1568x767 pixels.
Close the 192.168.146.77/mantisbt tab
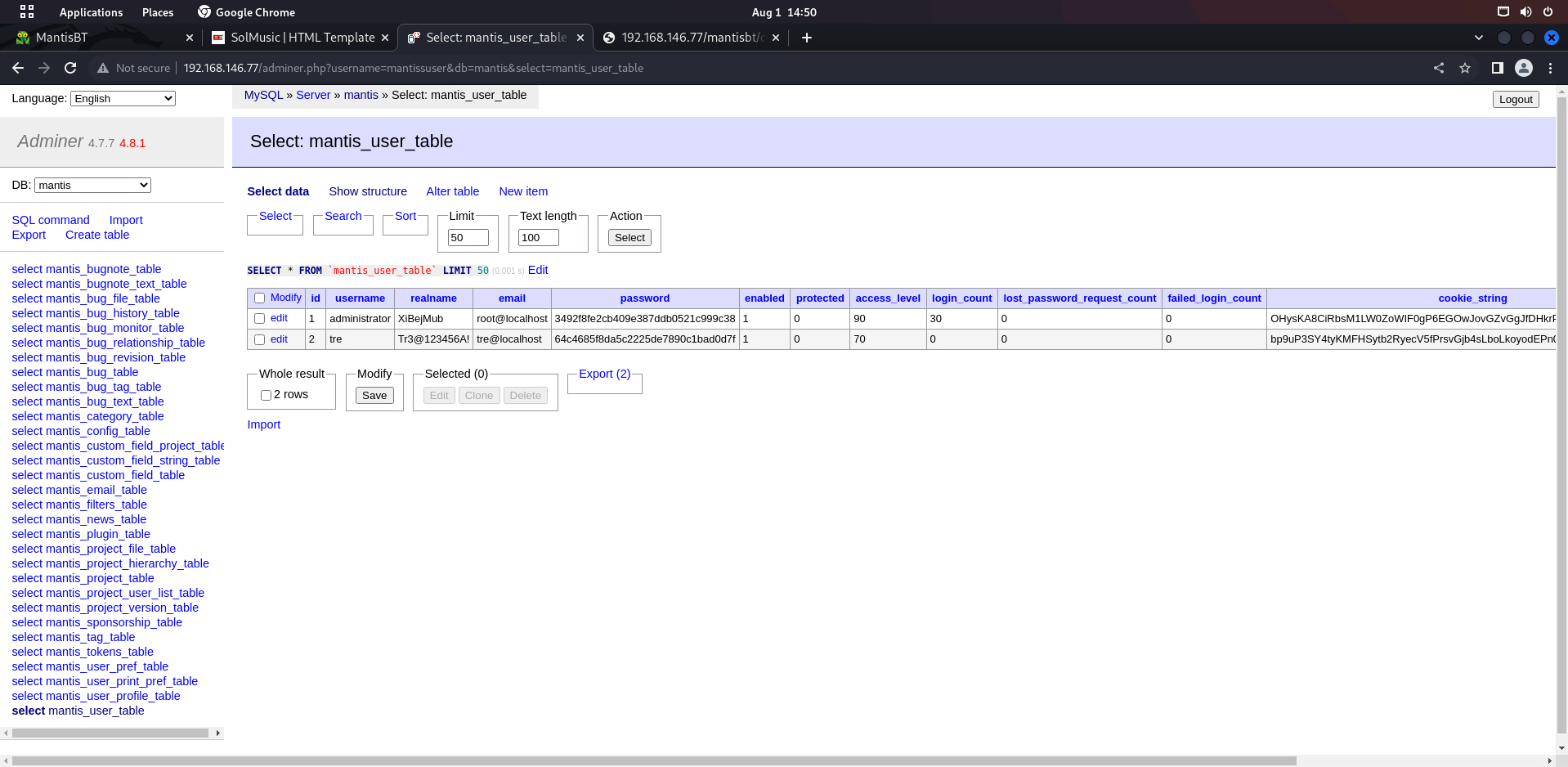coord(776,38)
